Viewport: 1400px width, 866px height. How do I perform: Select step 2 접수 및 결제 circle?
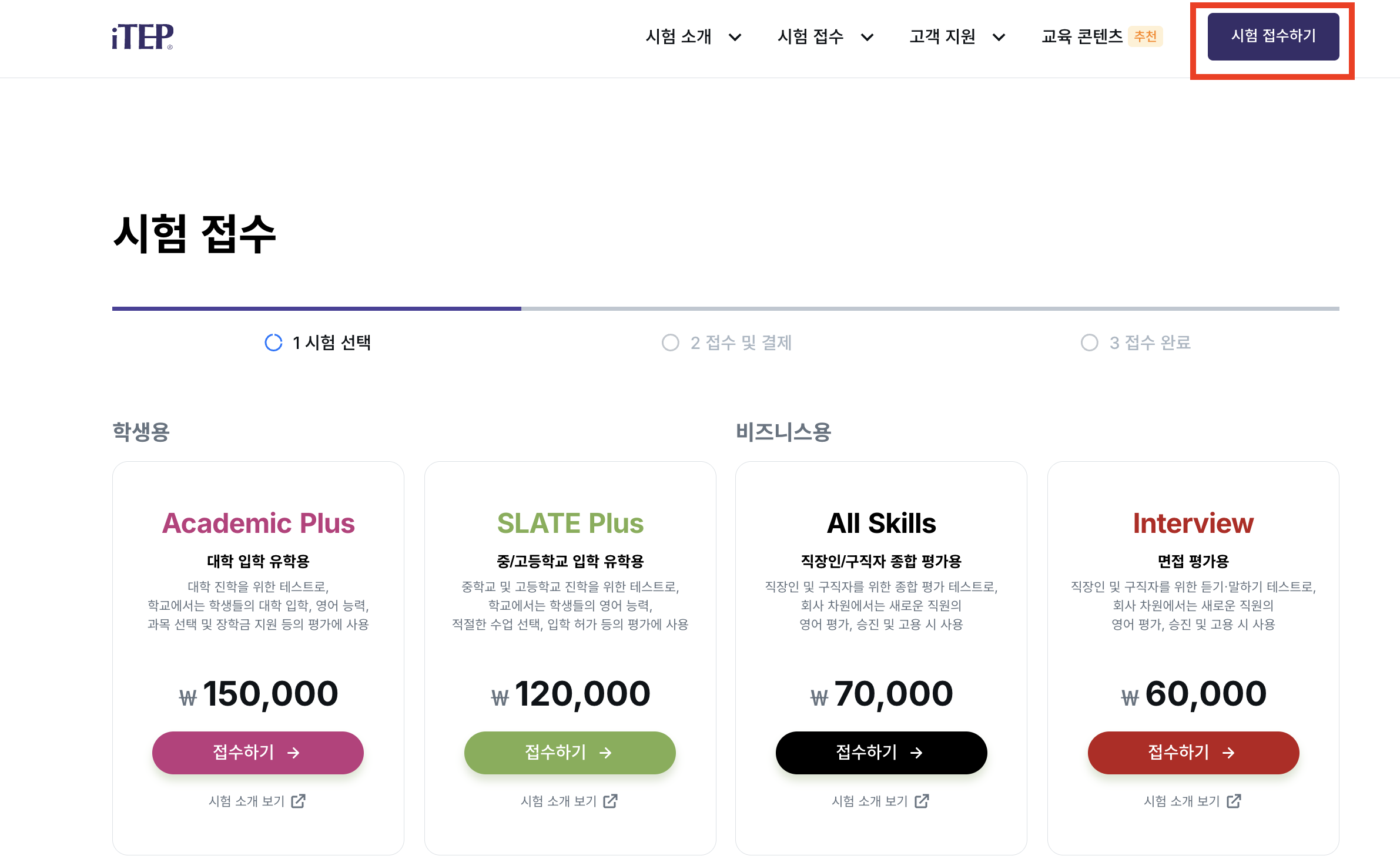point(670,343)
